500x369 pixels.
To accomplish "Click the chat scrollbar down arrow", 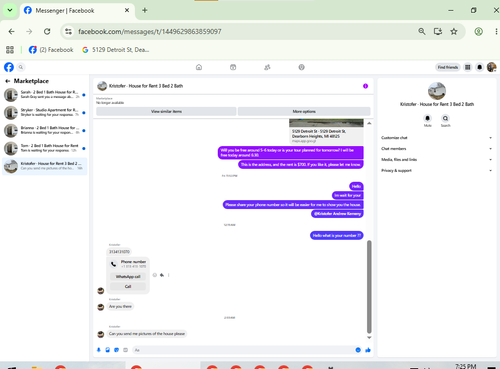I will click(369, 338).
